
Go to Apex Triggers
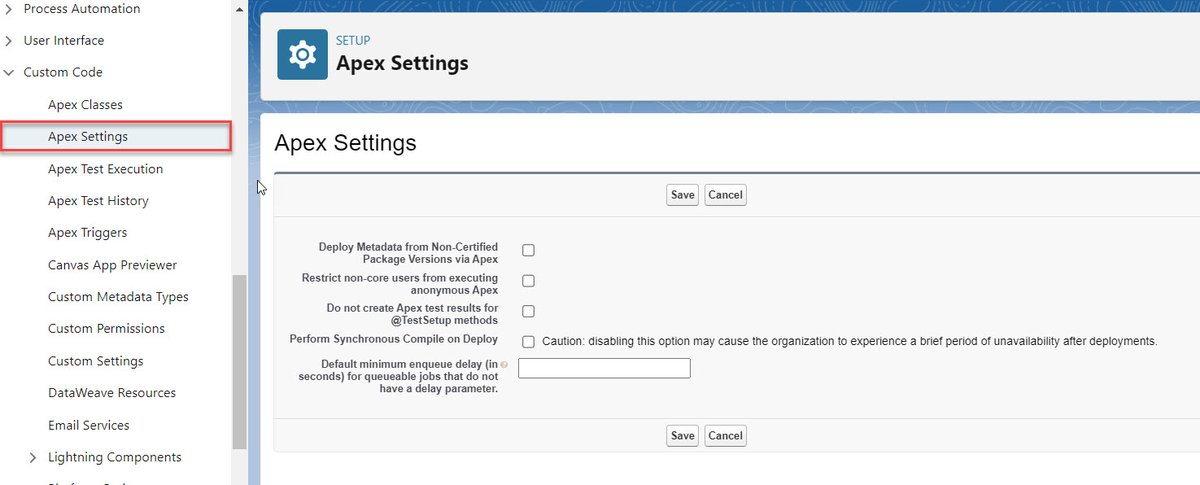87,233
